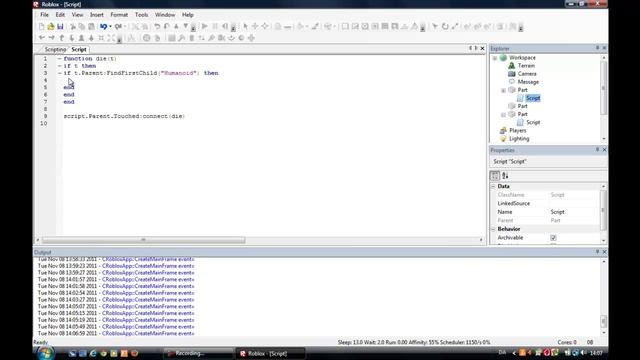Pin the Properties panel
The image size is (640, 360).
597,150
